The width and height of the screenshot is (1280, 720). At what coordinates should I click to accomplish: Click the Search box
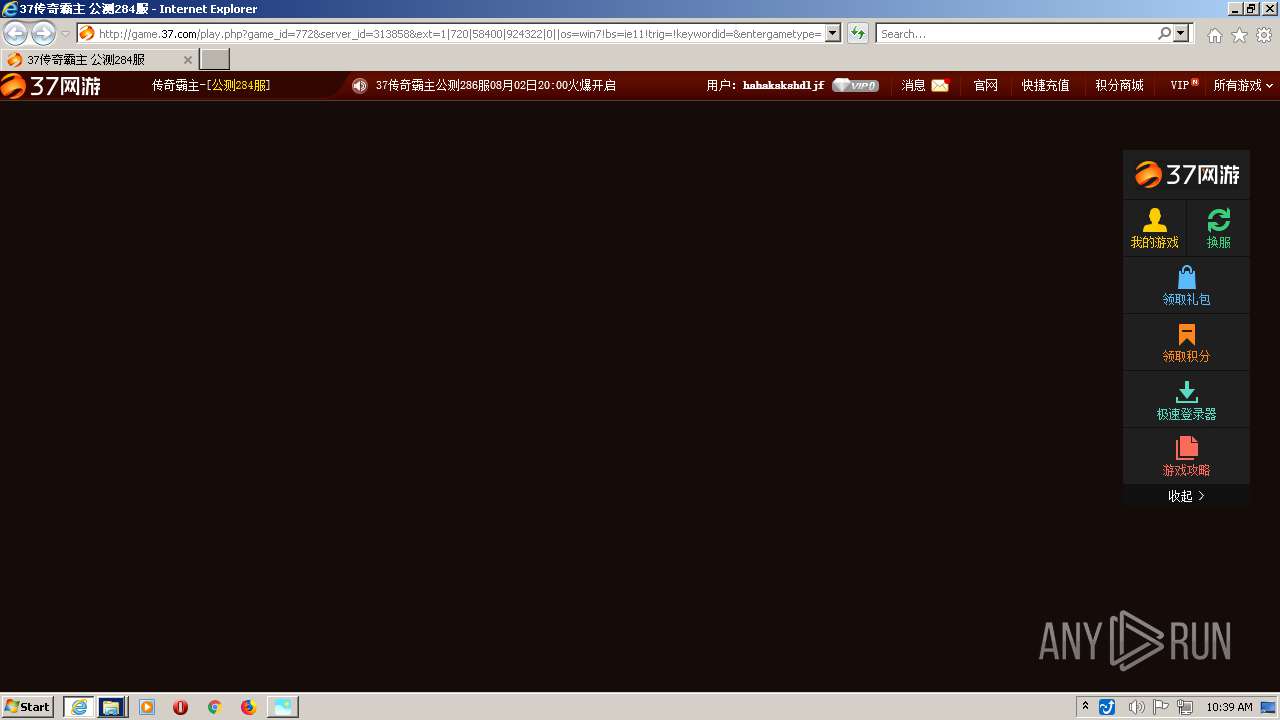(x=1016, y=34)
